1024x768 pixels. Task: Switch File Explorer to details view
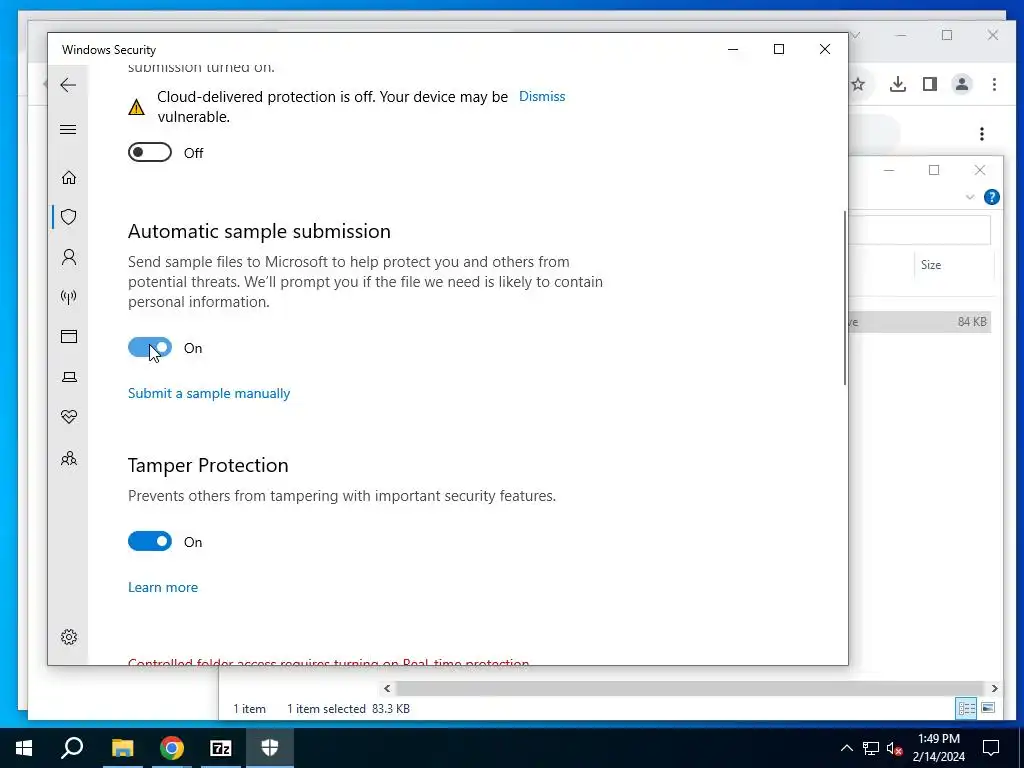pos(966,708)
